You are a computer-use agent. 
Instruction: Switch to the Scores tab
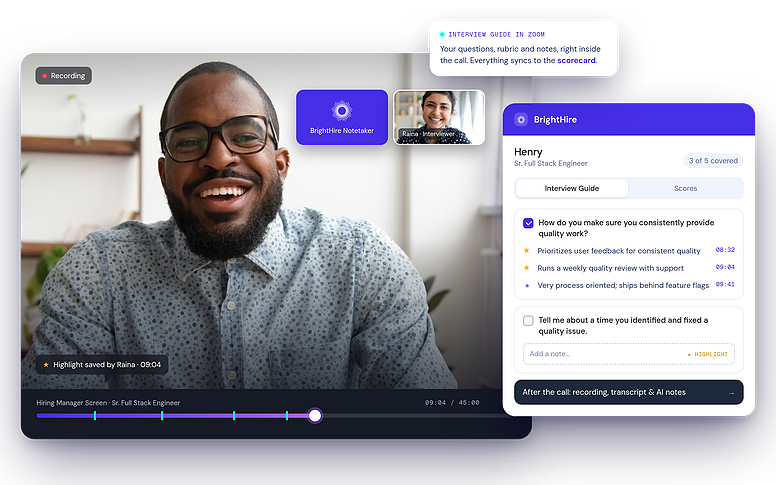tap(685, 189)
